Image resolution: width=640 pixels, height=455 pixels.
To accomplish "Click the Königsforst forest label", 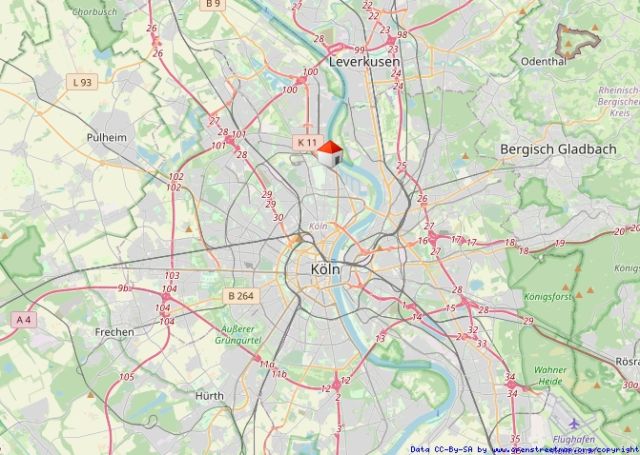I will pos(547,297).
